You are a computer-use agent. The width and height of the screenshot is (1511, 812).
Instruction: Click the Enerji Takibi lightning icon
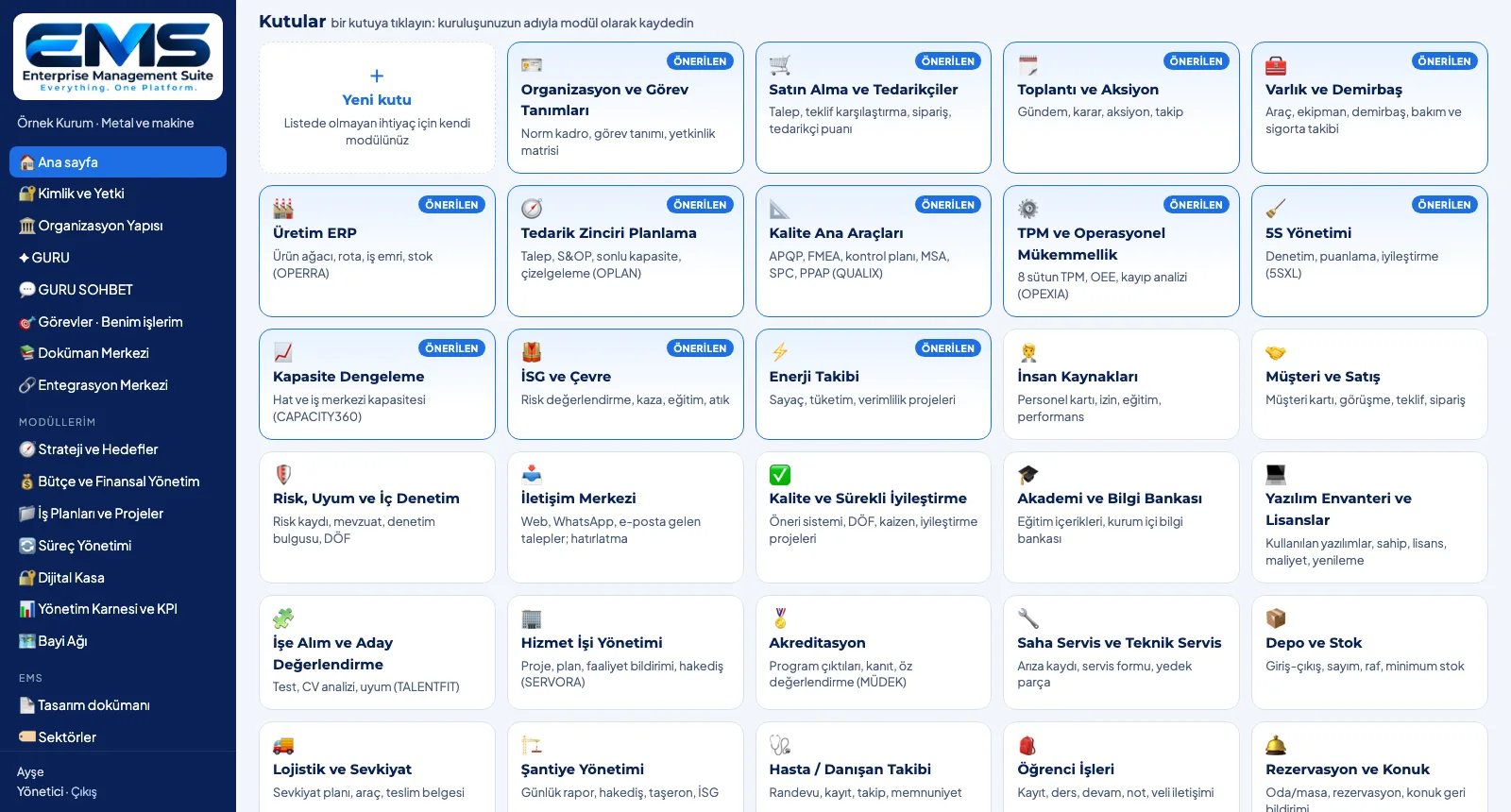pos(779,352)
